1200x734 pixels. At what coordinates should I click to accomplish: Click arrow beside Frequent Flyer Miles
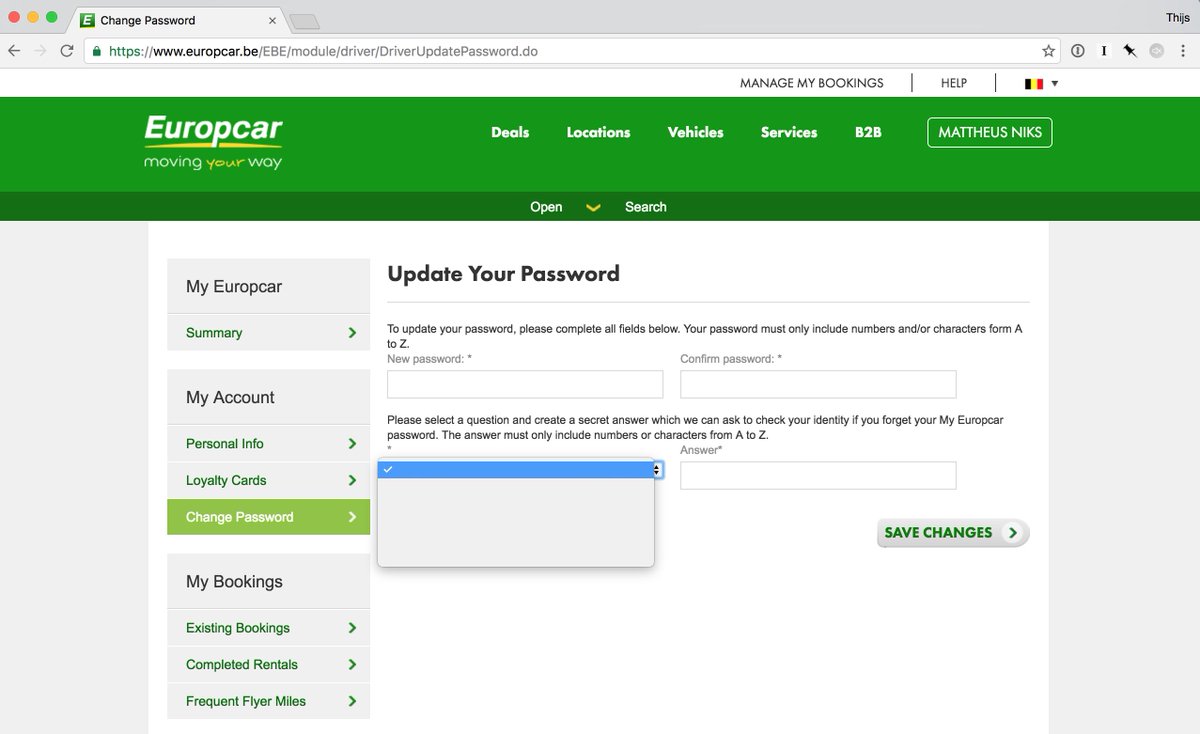(352, 701)
